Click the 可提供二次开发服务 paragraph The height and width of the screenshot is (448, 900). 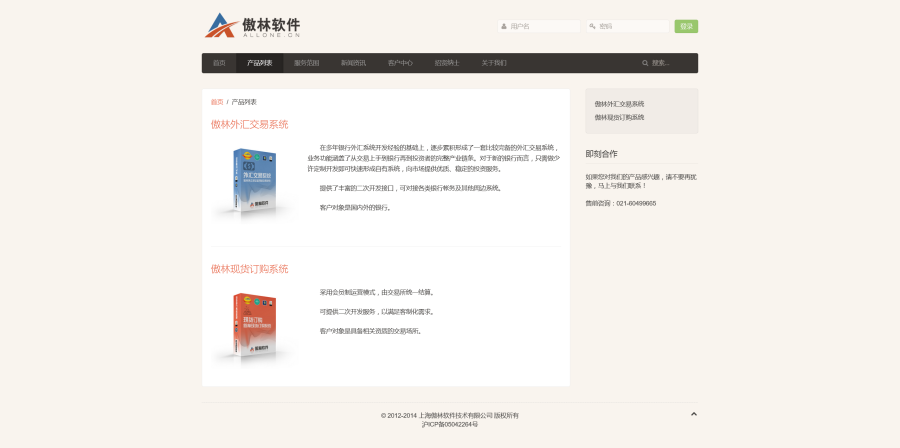(377, 312)
